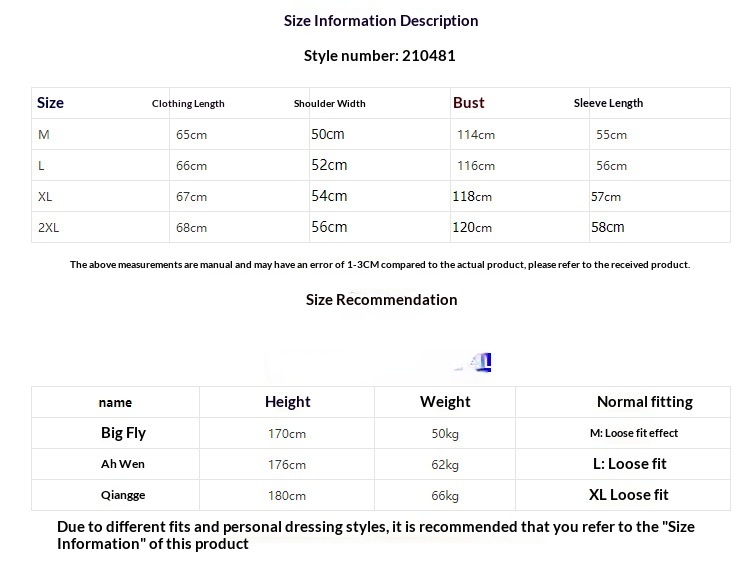Image resolution: width=747 pixels, height=583 pixels.
Task: Click the 58cm sleeve length cell
Action: 607,227
